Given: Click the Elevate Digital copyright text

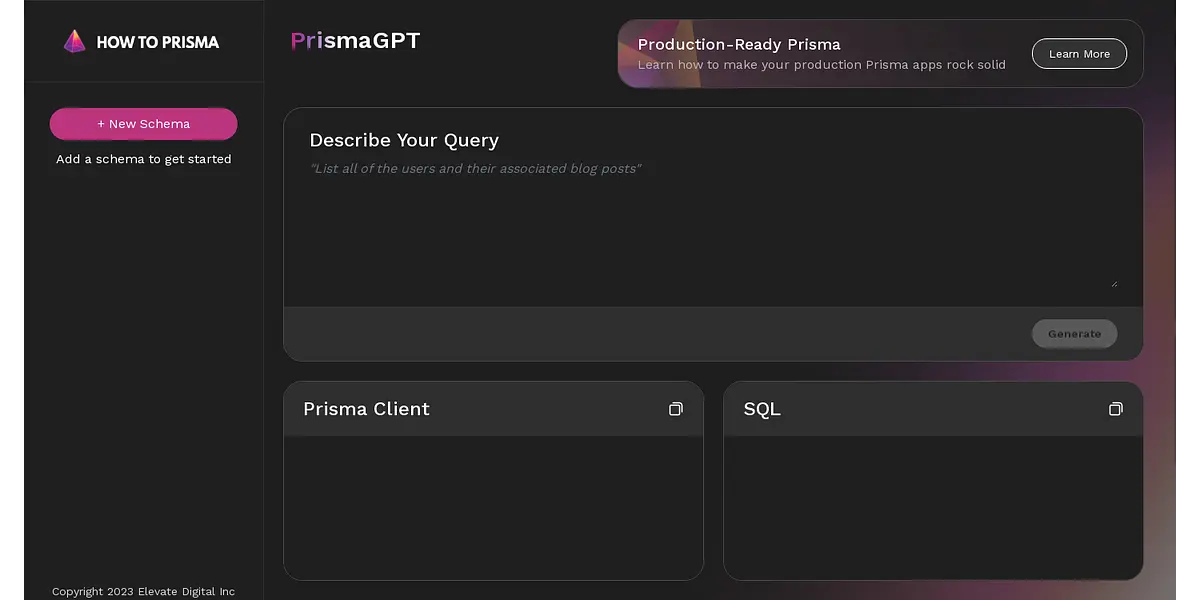Looking at the screenshot, I should click(x=143, y=591).
